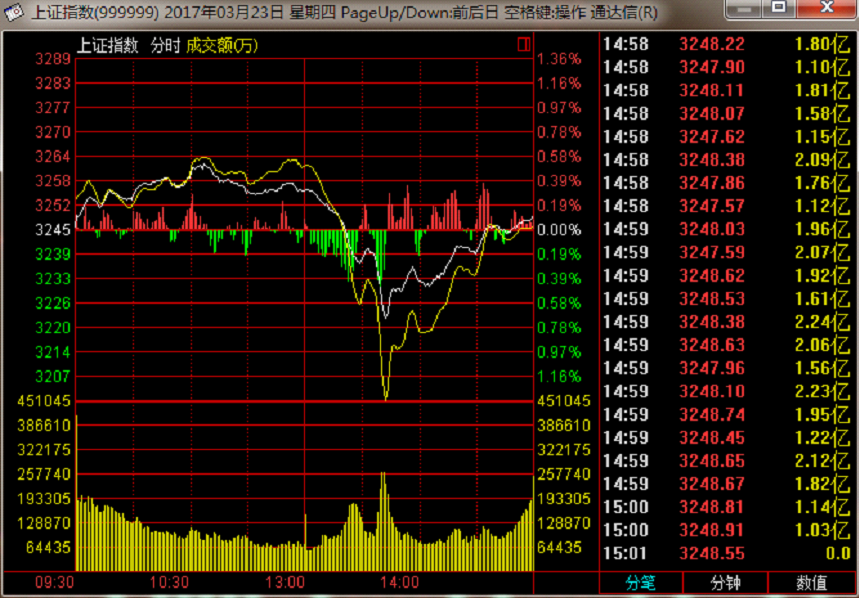Click the 14:00 time axis label
Image resolution: width=859 pixels, height=598 pixels.
point(400,583)
